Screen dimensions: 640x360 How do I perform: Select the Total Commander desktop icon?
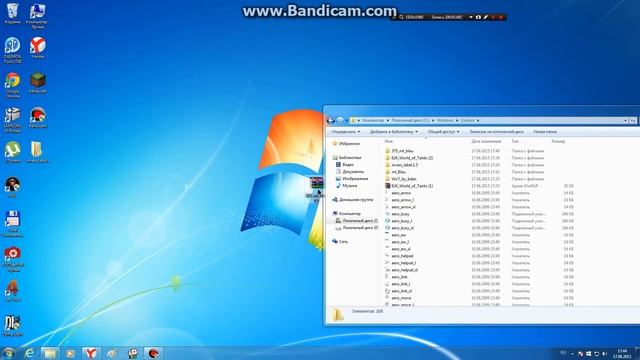pos(12,224)
